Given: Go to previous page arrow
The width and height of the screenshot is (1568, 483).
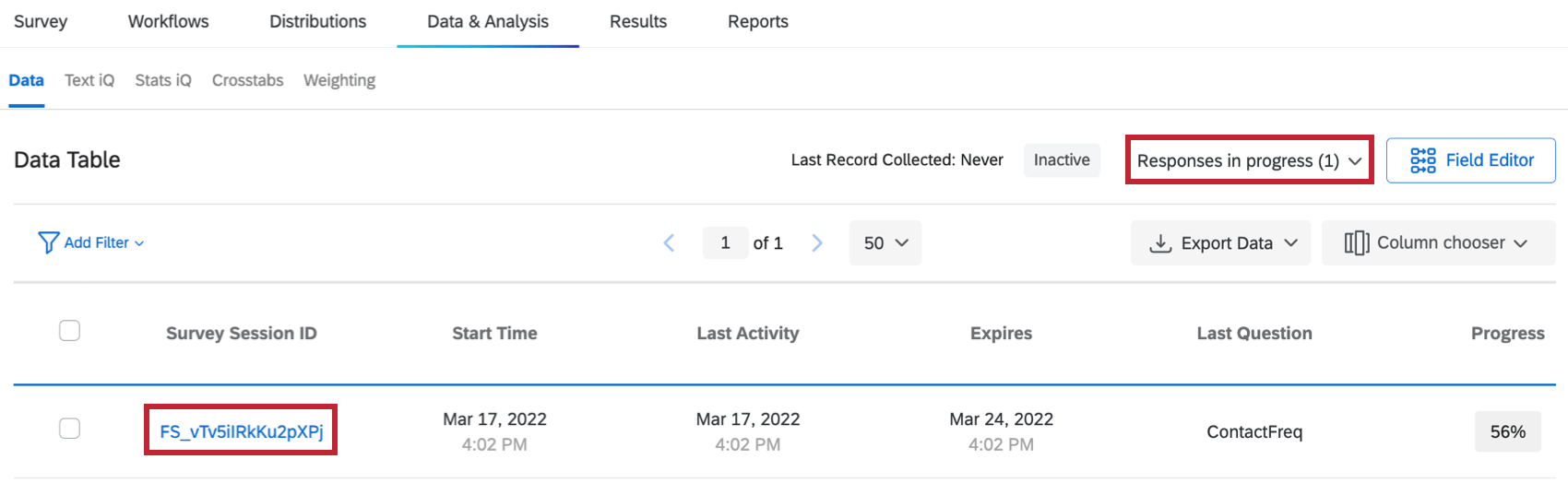Looking at the screenshot, I should pos(670,243).
